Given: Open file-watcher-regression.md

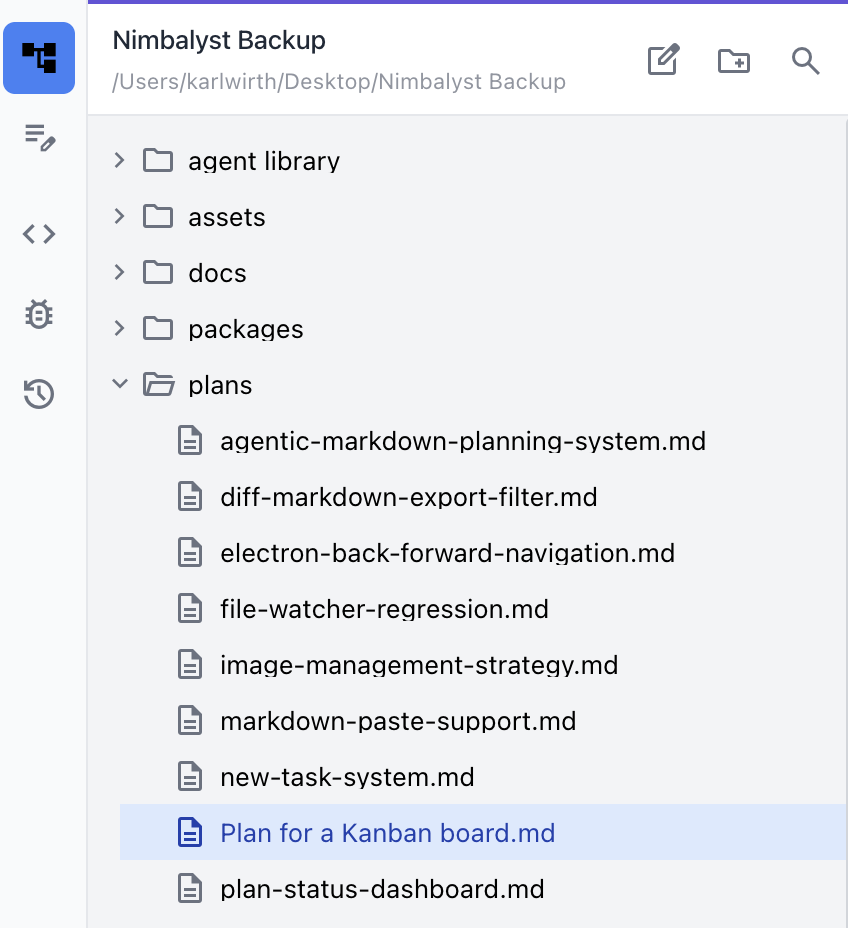Looking at the screenshot, I should coord(384,608).
